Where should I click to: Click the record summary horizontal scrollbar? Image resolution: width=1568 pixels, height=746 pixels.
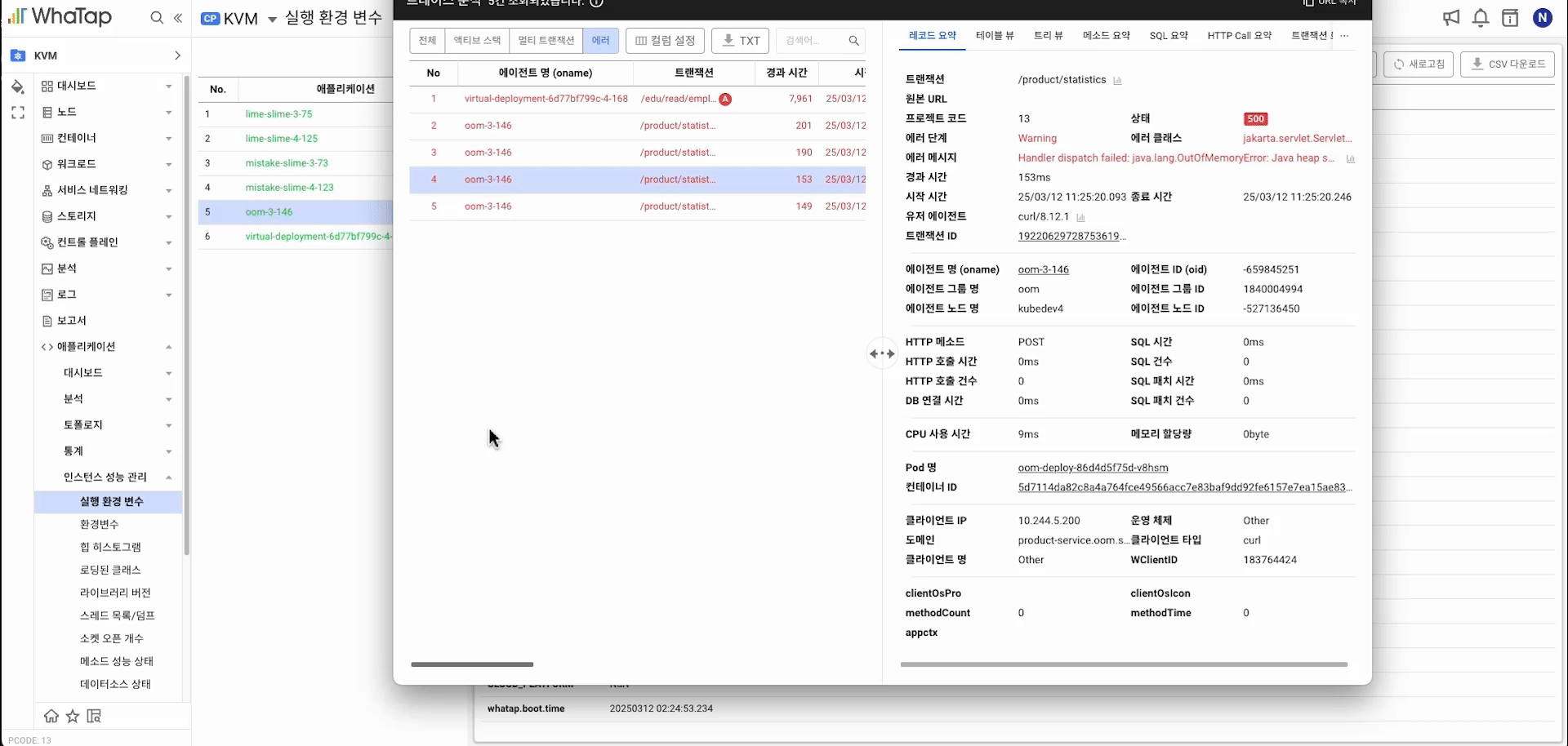(x=1124, y=664)
